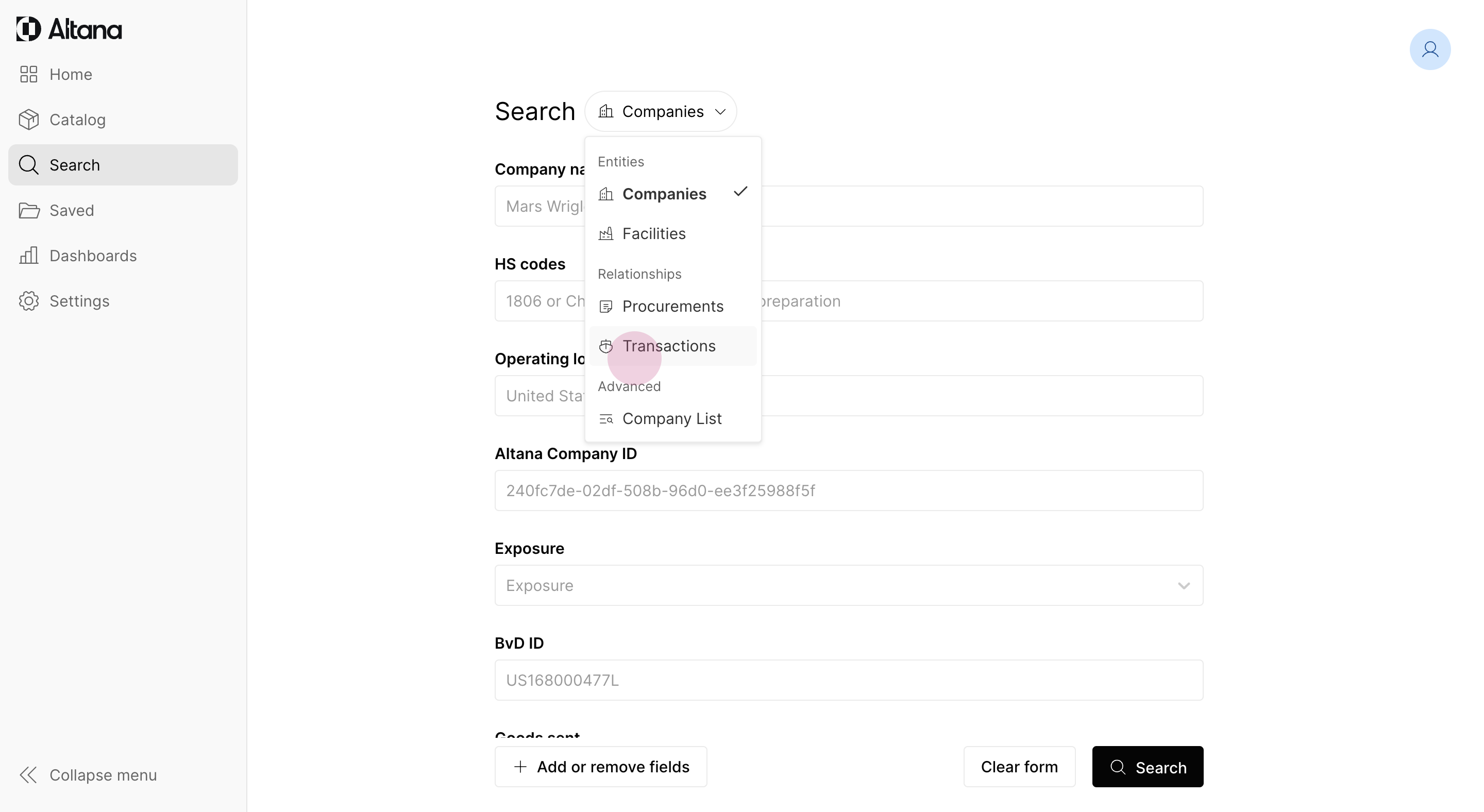This screenshot has width=1484, height=812.
Task: Expand the Exposure dropdown field
Action: 849,586
